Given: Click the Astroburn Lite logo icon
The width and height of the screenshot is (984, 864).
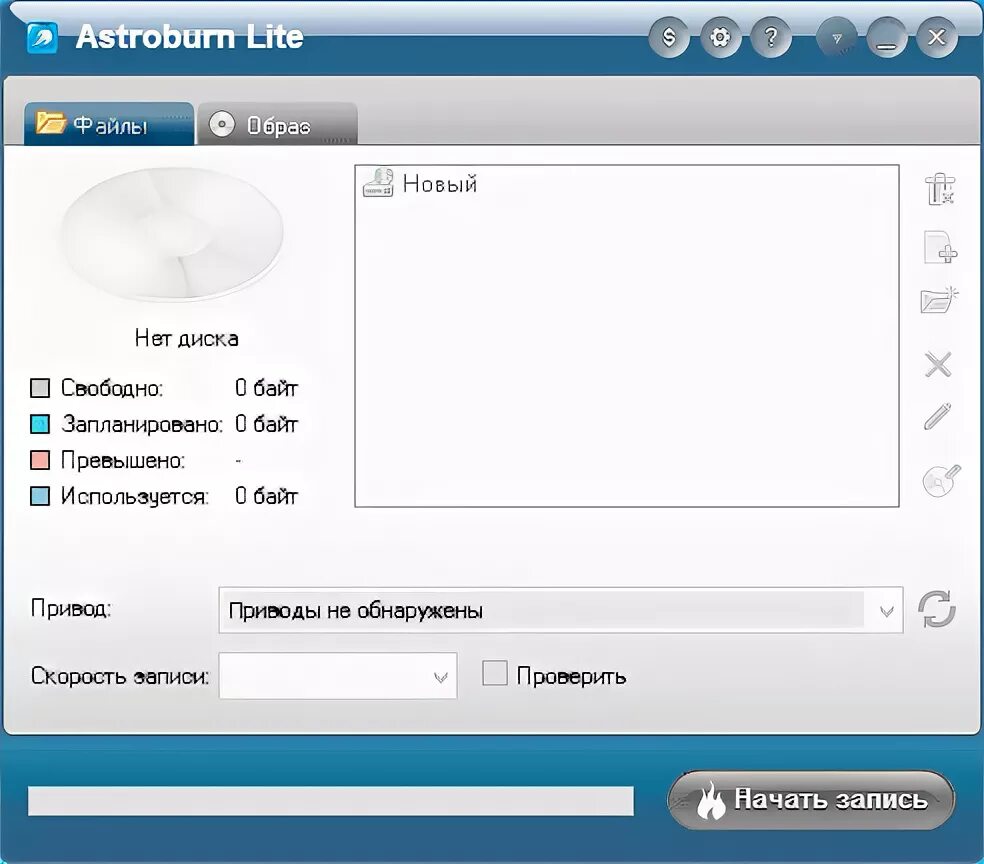Looking at the screenshot, I should coord(42,38).
